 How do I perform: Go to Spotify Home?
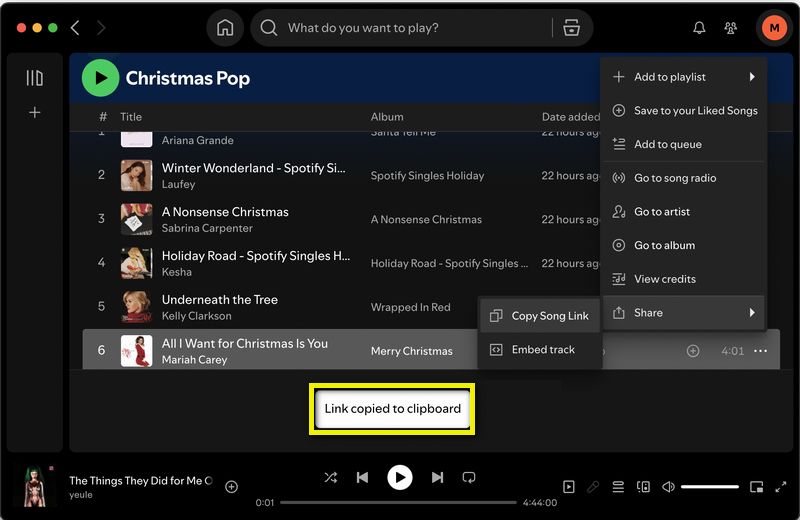[x=225, y=28]
